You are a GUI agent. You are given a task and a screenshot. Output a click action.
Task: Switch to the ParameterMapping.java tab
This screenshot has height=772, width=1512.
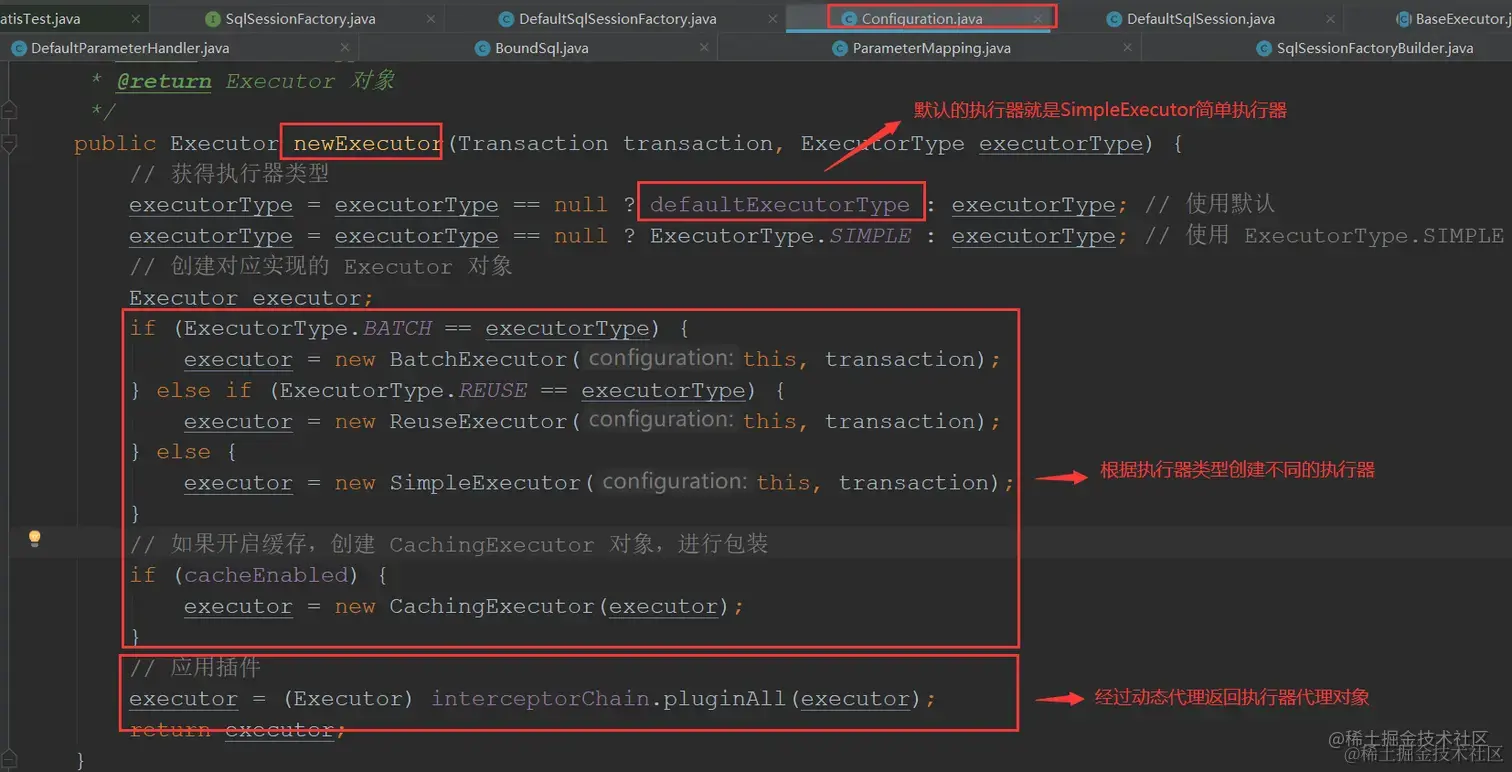coord(931,48)
